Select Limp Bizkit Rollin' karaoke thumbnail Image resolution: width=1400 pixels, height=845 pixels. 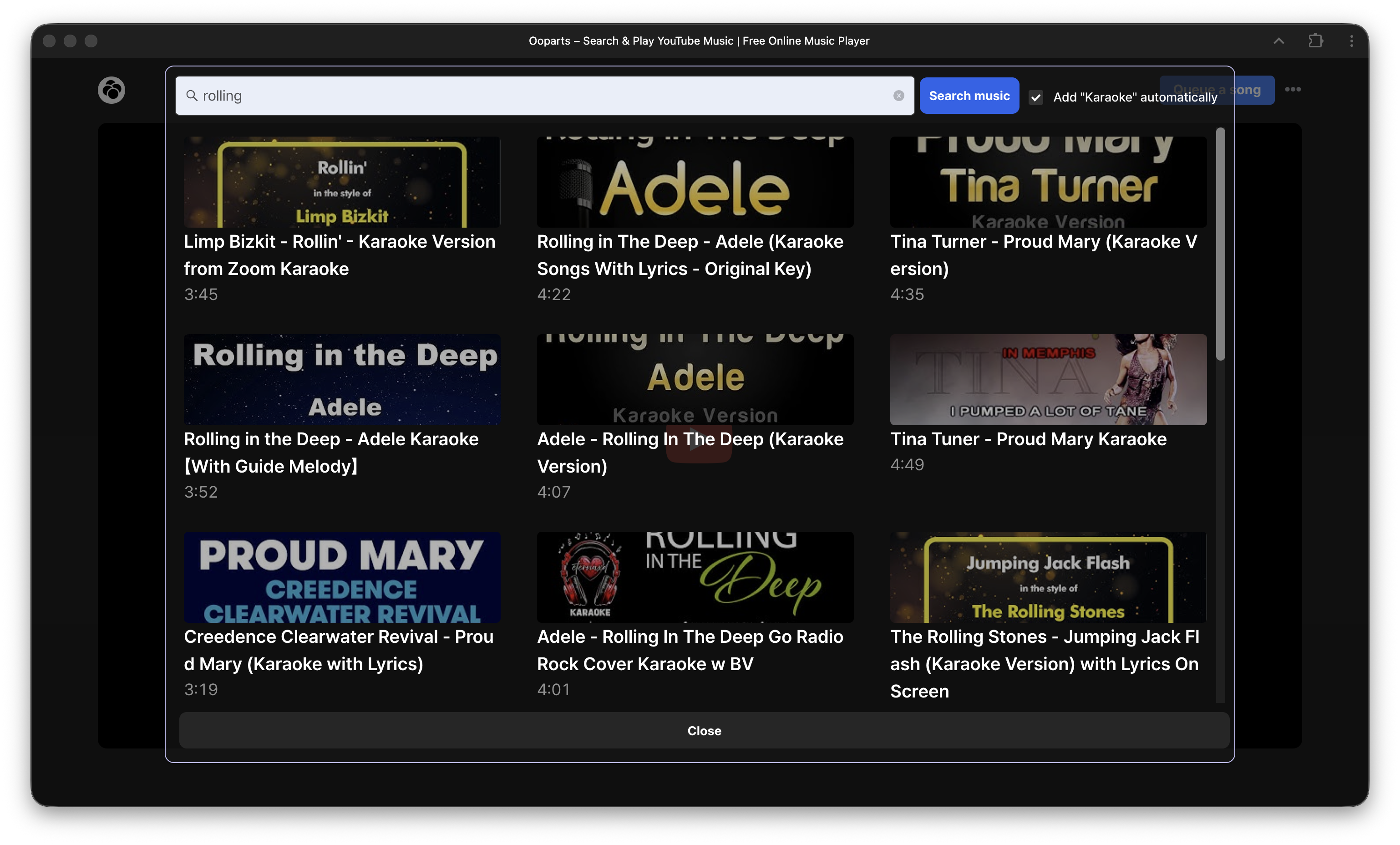tap(341, 182)
